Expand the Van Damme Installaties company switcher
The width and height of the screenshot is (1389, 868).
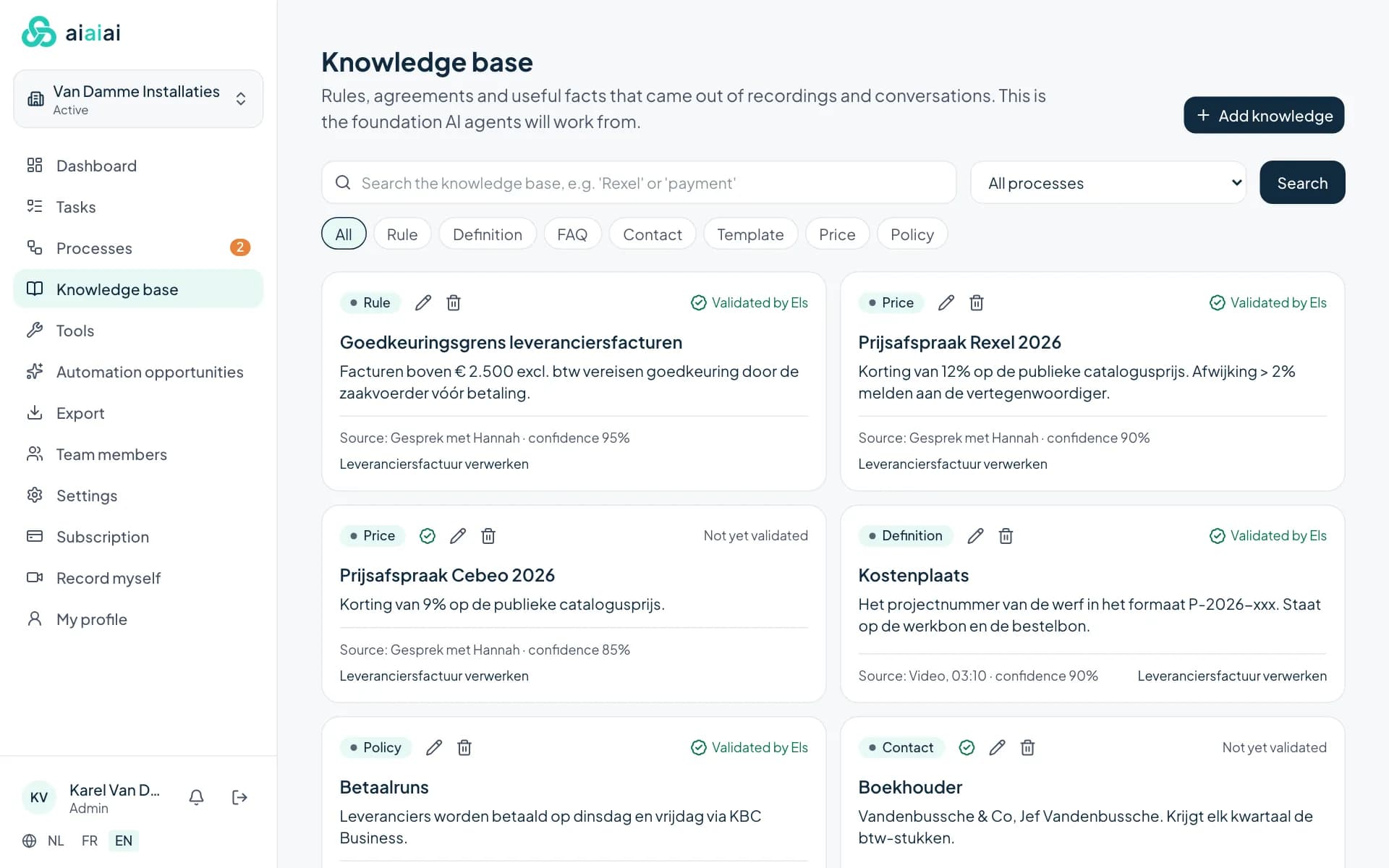(x=138, y=99)
